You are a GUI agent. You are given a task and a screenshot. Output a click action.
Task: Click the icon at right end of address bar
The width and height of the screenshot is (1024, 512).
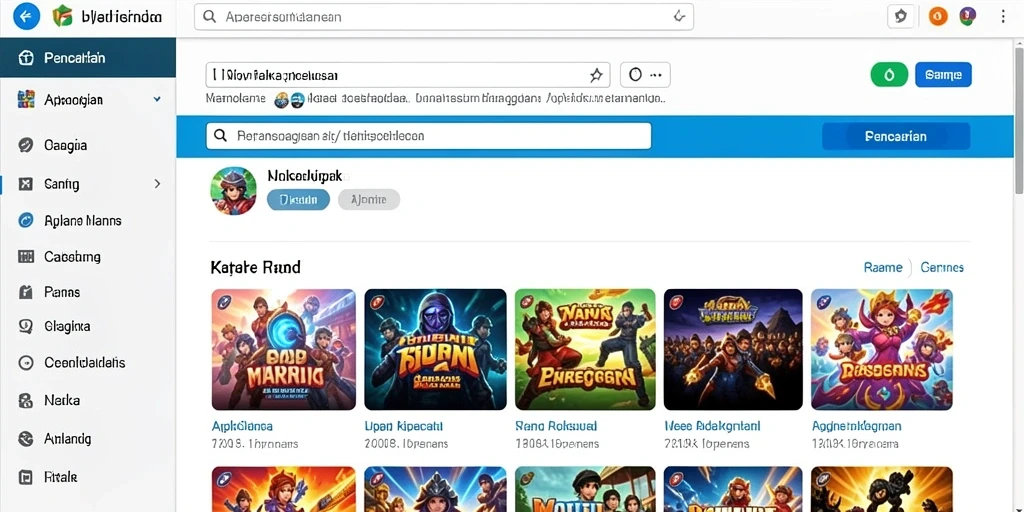(679, 16)
